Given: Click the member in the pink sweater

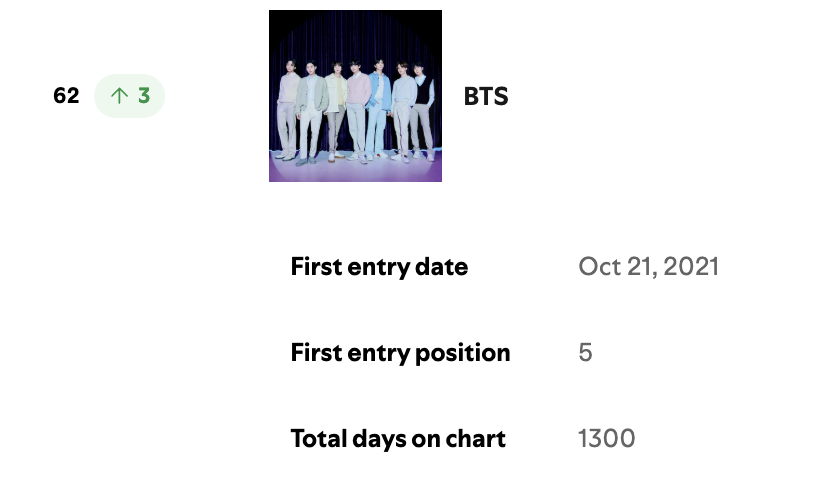Looking at the screenshot, I should (x=357, y=110).
